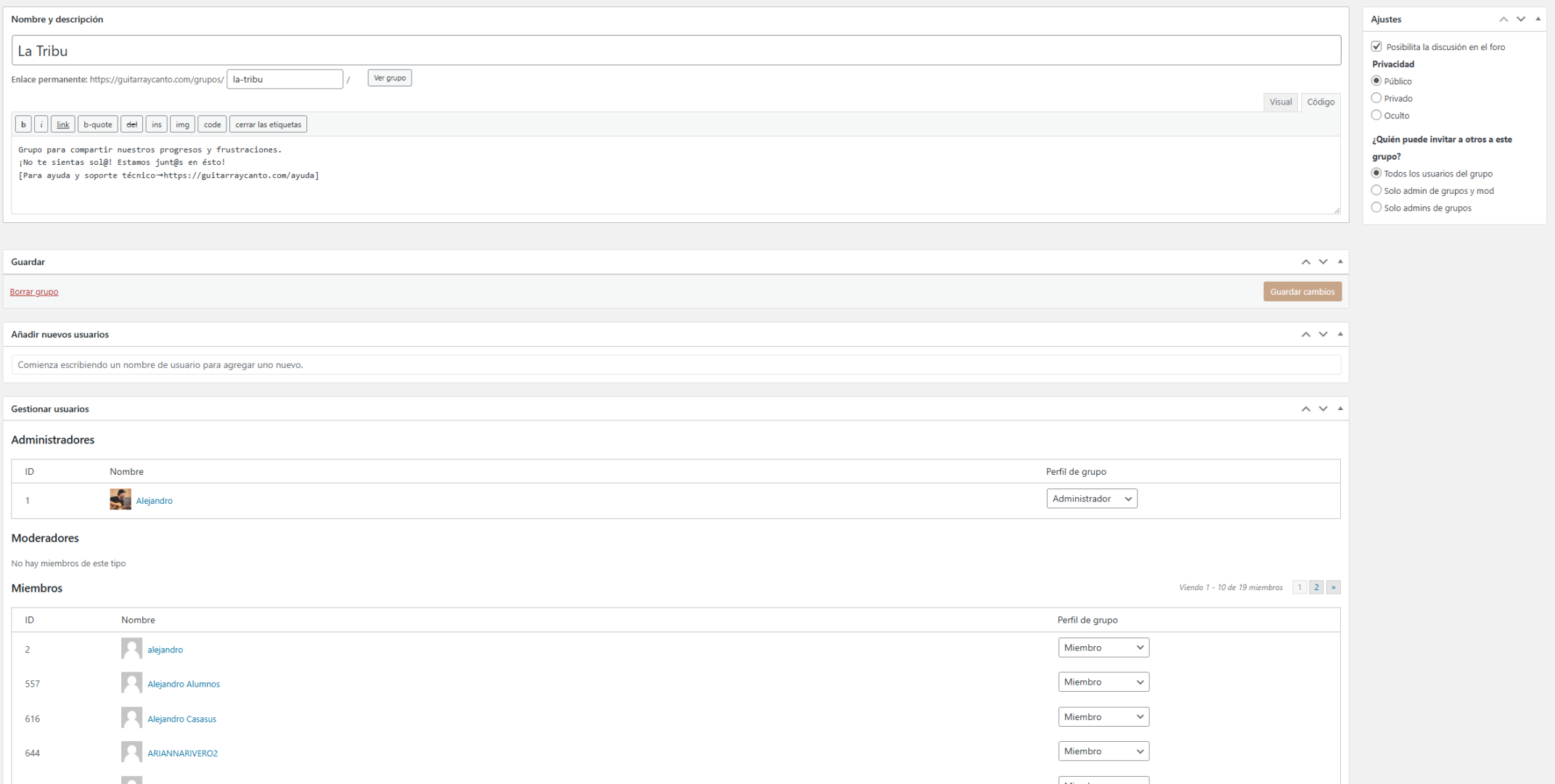Click the bold 'b' quicktag button
Image resolution: width=1555 pixels, height=784 pixels.
coord(23,125)
